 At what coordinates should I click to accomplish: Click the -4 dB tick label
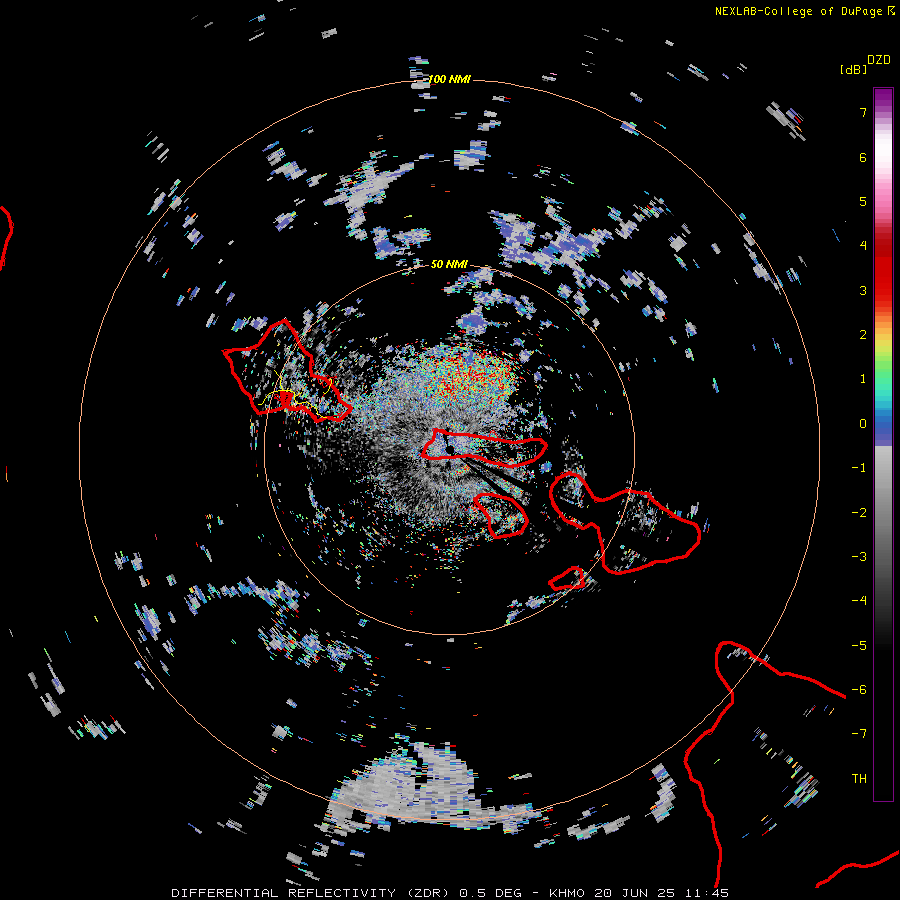coord(859,601)
